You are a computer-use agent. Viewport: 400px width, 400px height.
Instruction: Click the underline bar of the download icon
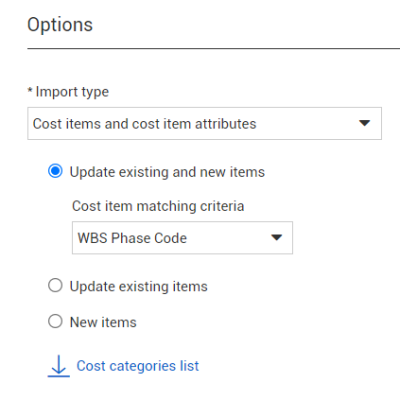click(59, 376)
